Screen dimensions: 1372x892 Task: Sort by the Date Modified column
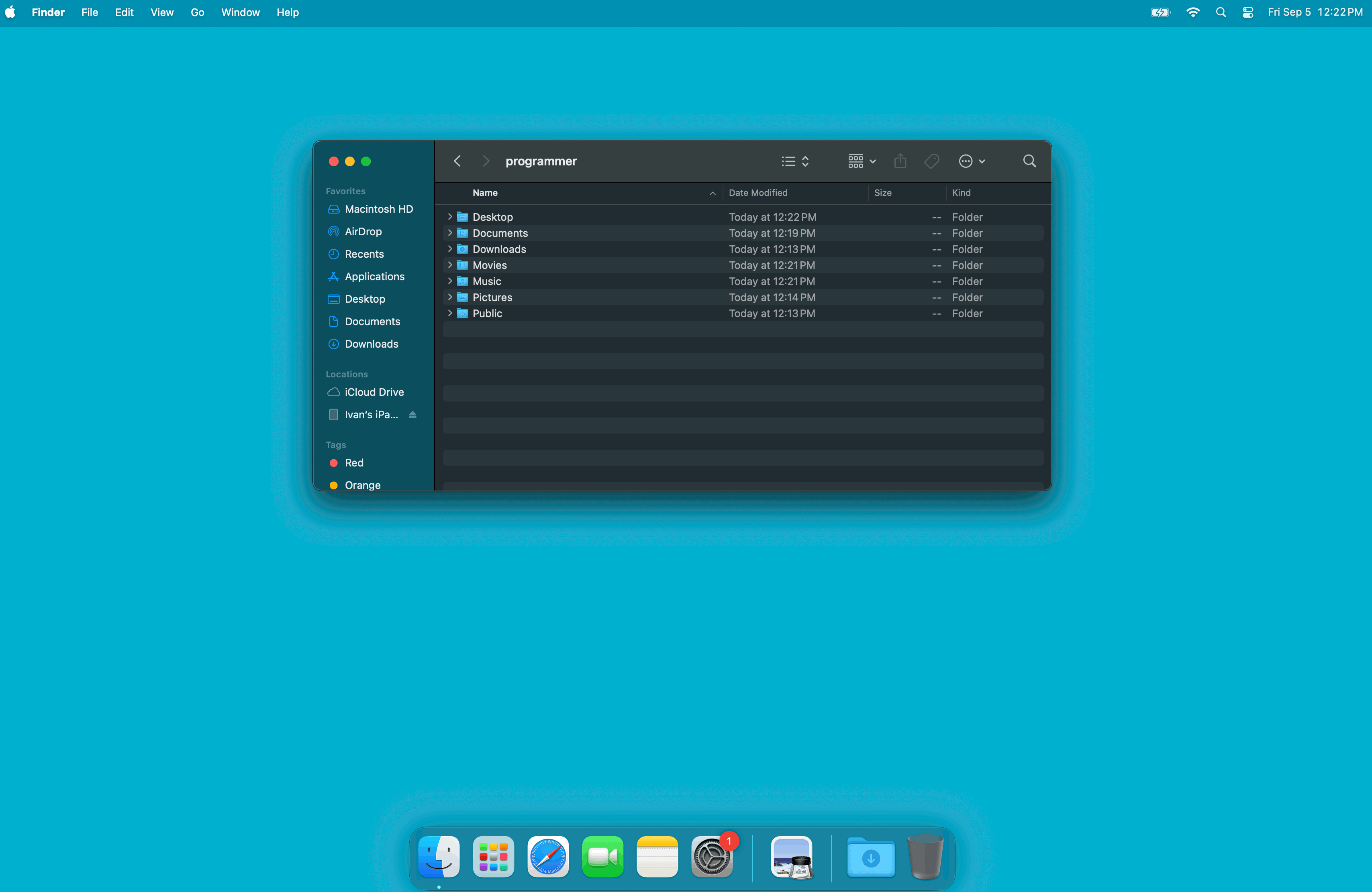click(x=757, y=193)
